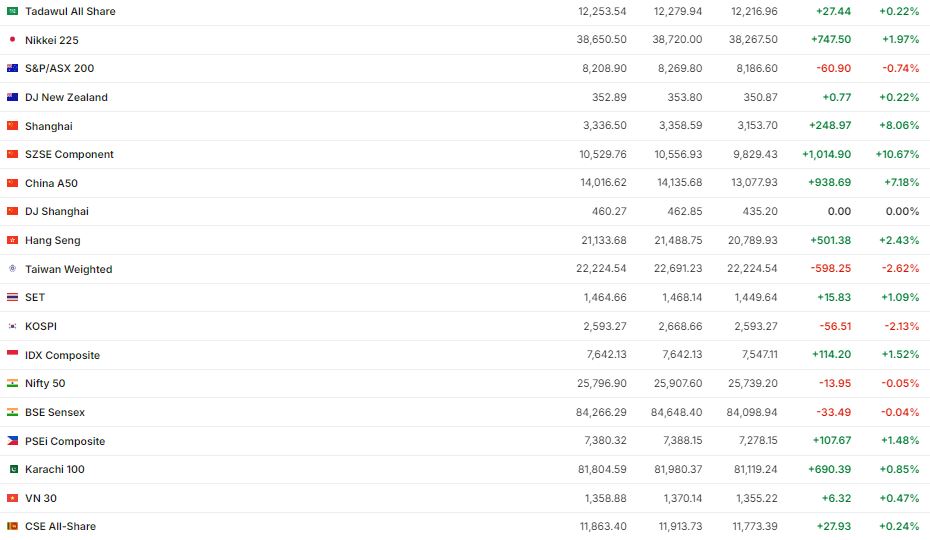Click the DJ New Zealand index name

(x=66, y=97)
